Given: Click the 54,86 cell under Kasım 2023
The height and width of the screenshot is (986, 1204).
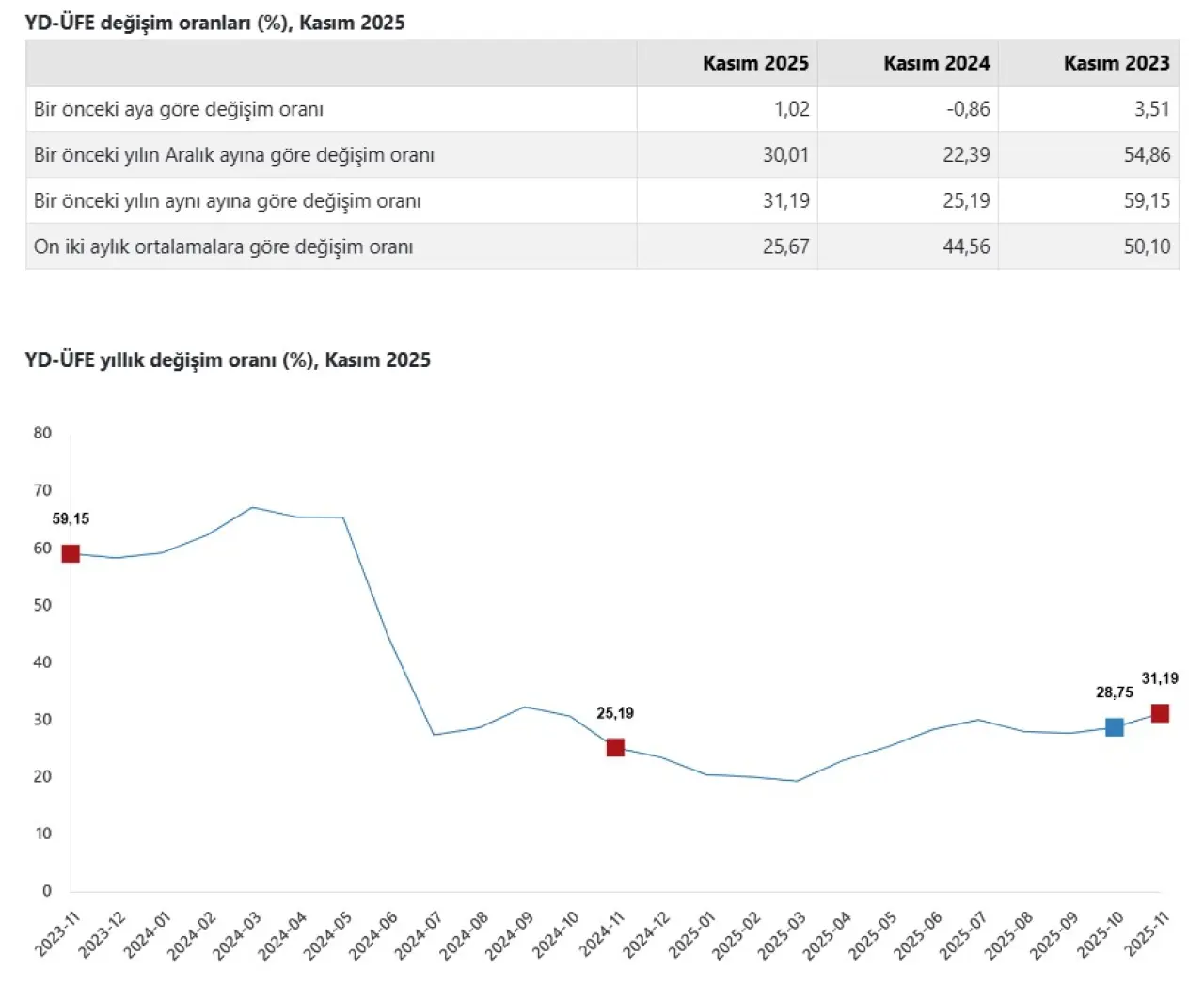Looking at the screenshot, I should tap(1147, 155).
